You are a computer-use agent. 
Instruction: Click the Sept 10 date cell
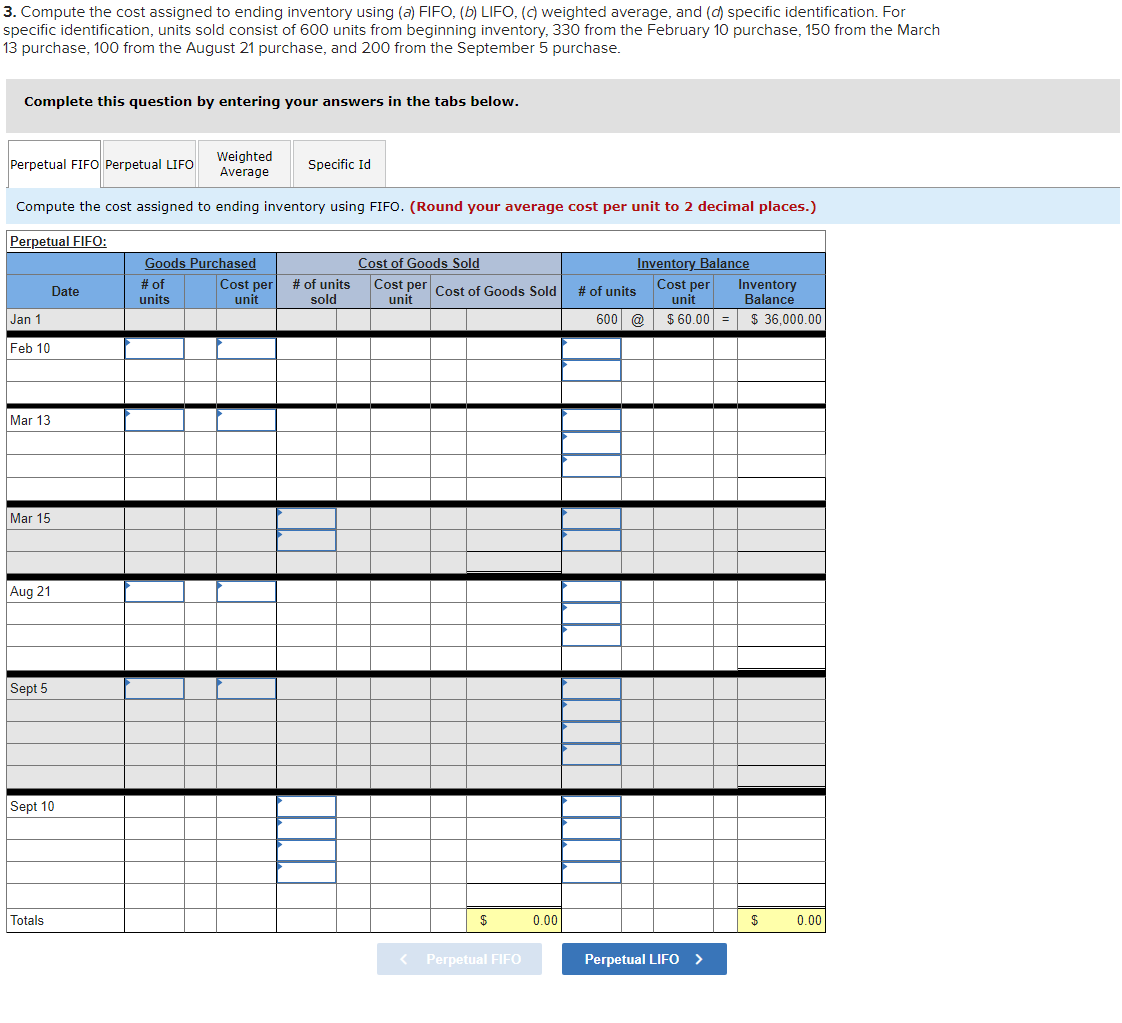[x=66, y=806]
